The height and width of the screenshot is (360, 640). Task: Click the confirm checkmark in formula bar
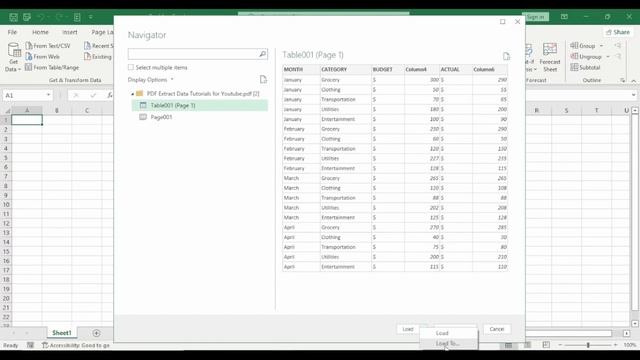pyautogui.click(x=93, y=95)
